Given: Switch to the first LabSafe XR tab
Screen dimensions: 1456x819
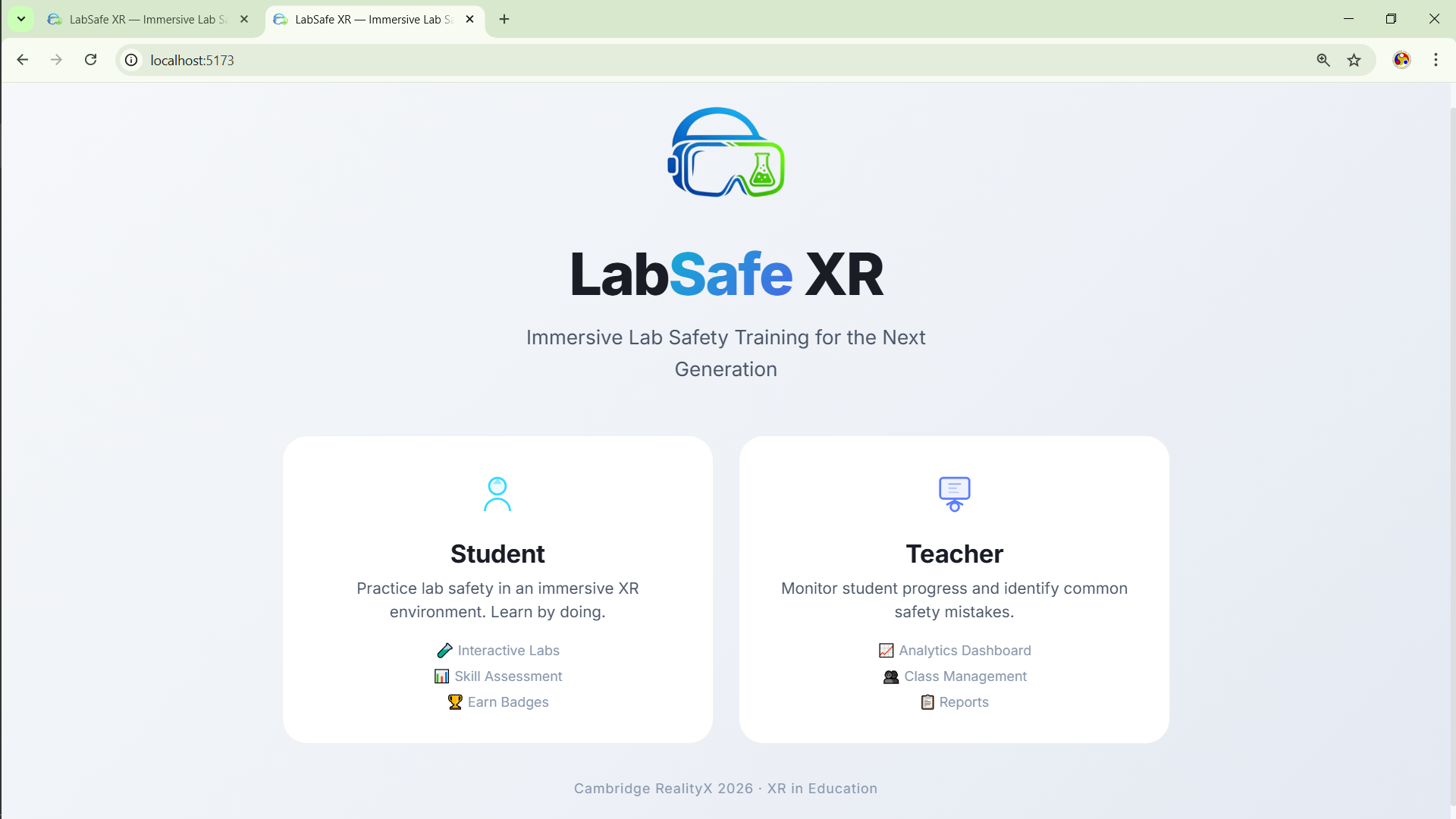Looking at the screenshot, I should coord(148,20).
